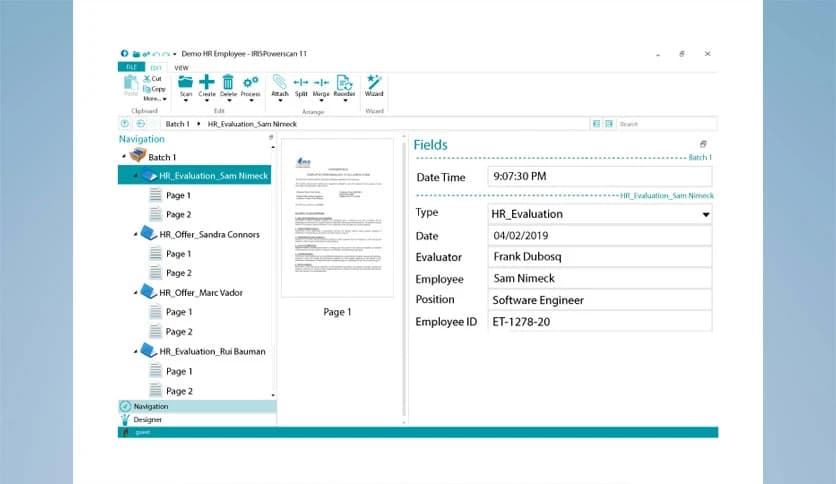Click the Batch 1 box icon
This screenshot has width=836, height=484.
[x=138, y=156]
